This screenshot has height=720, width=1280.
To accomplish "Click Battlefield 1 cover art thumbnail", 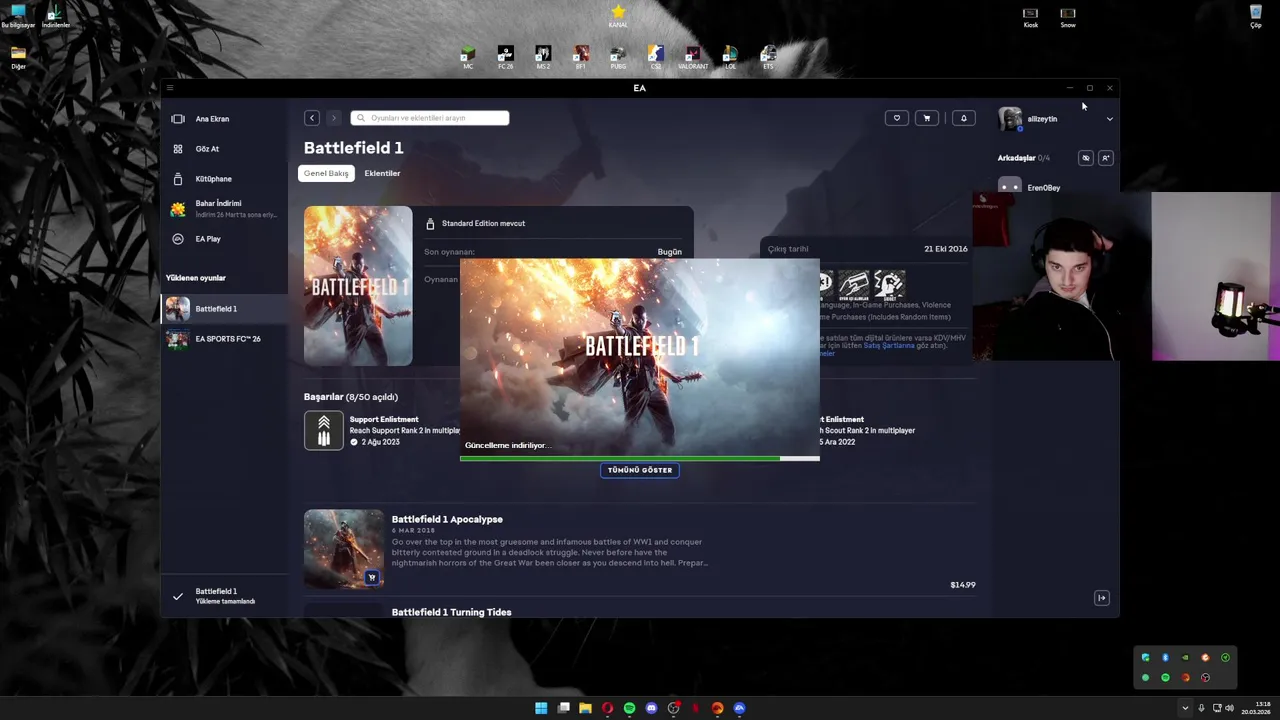I will [358, 286].
